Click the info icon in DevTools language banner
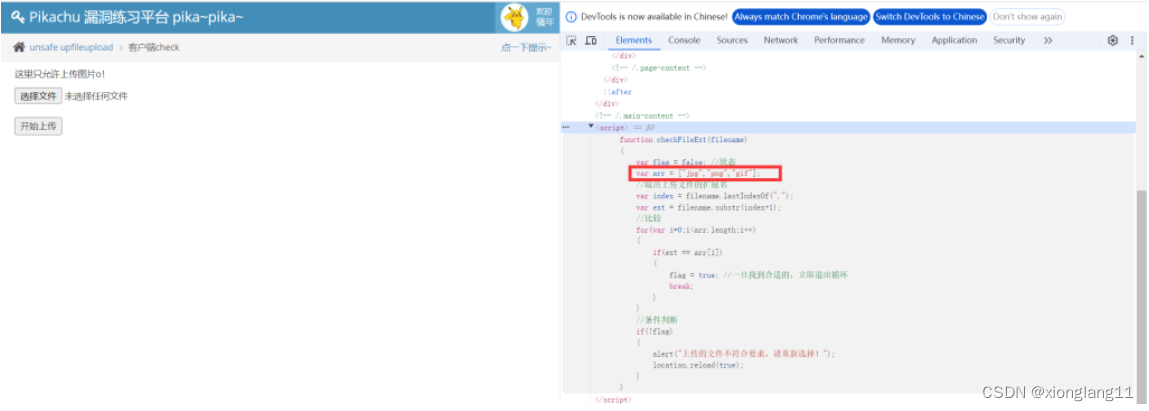Image resolution: width=1149 pixels, height=411 pixels. pos(572,17)
